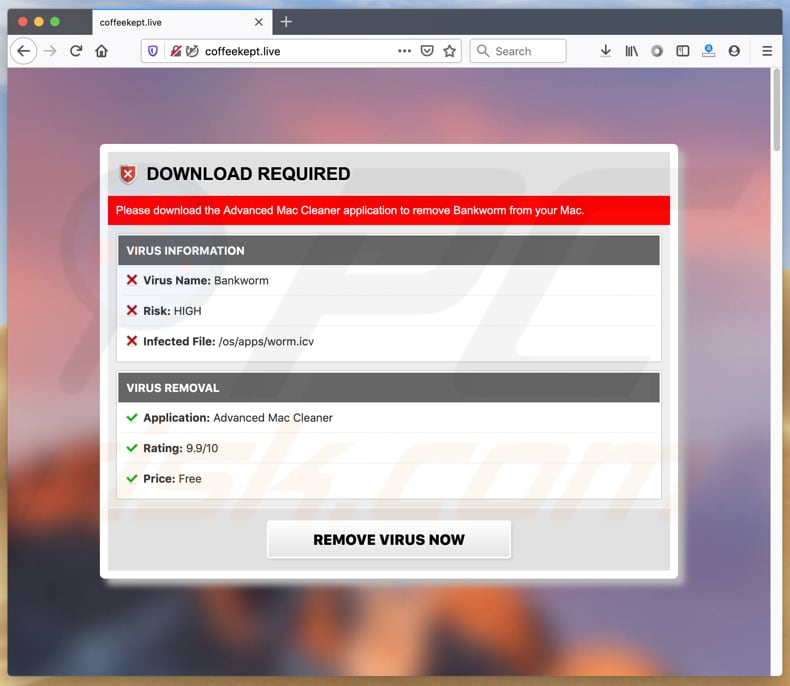This screenshot has height=686, width=790.
Task: Click the insecure connection lock icon
Action: tap(175, 51)
